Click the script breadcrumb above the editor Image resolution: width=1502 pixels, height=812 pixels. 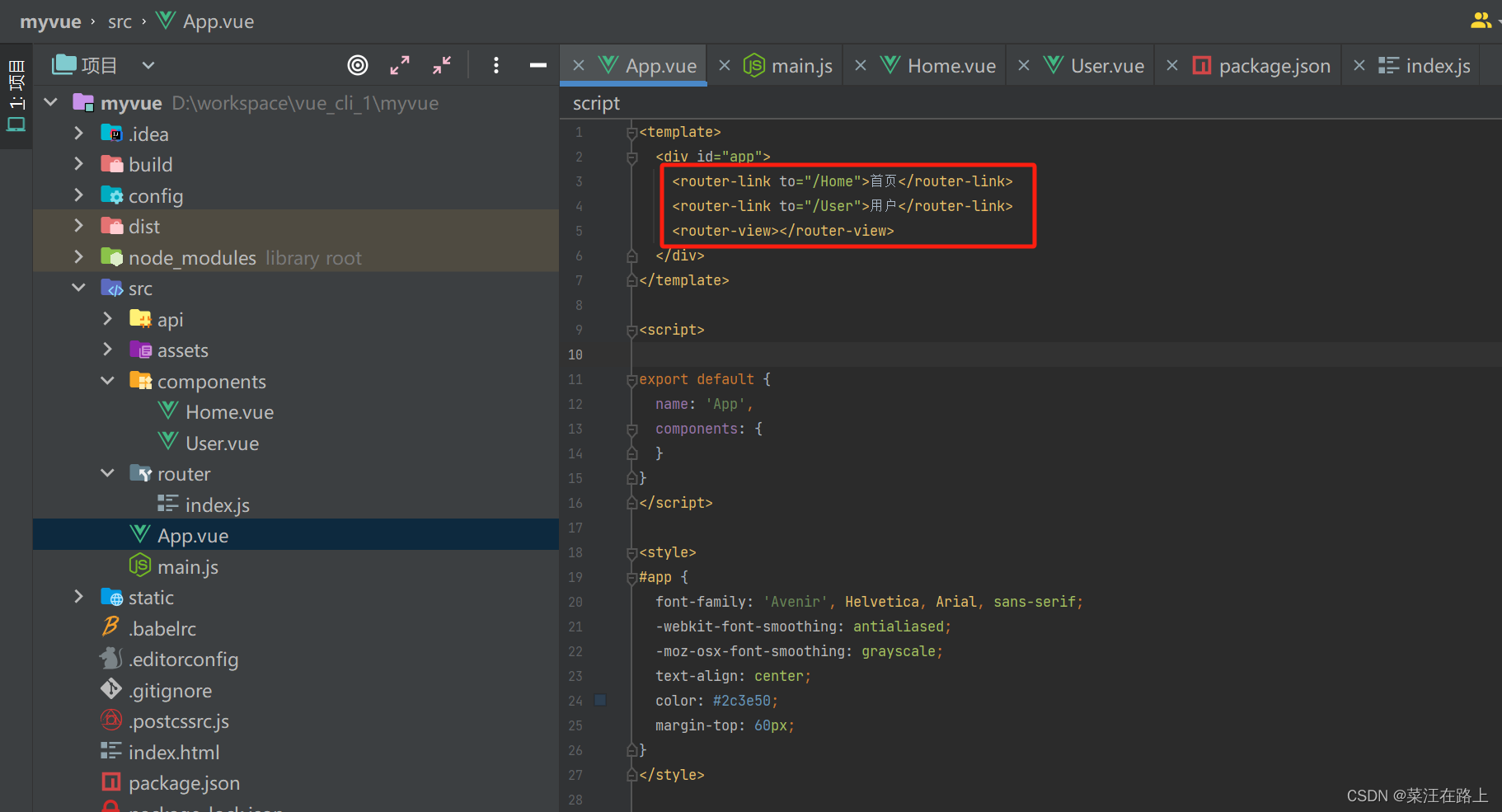click(596, 102)
